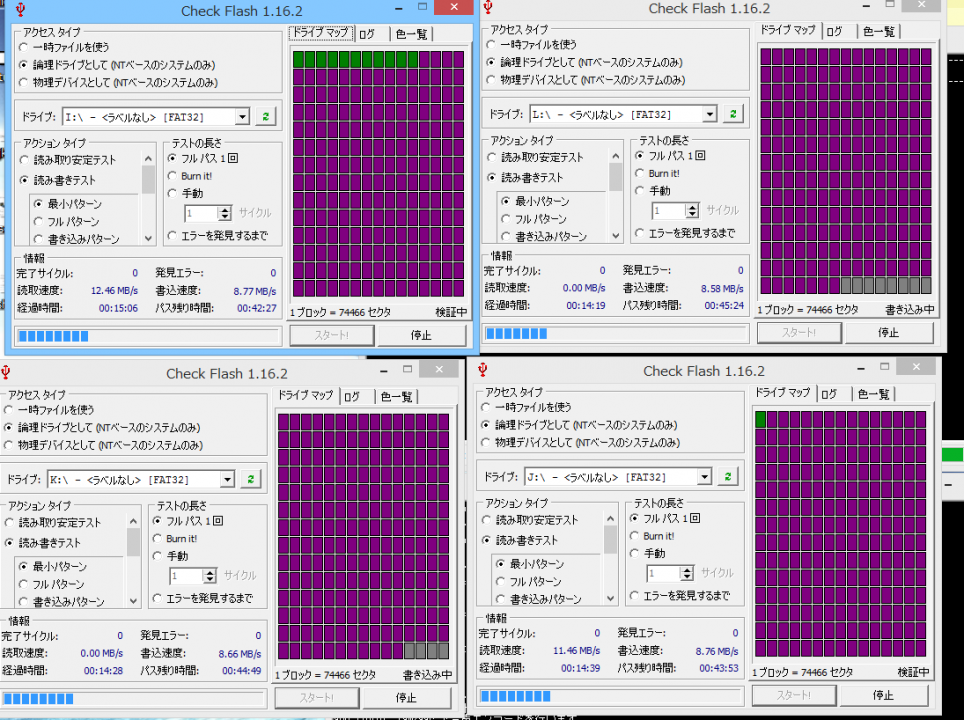
Task: Open ドライブ マップ tab in J:\ window
Action: pos(783,393)
